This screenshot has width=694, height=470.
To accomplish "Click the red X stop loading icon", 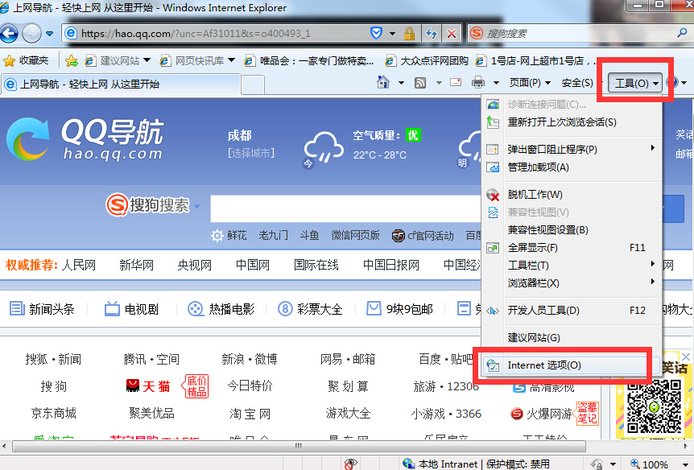I will [x=451, y=34].
